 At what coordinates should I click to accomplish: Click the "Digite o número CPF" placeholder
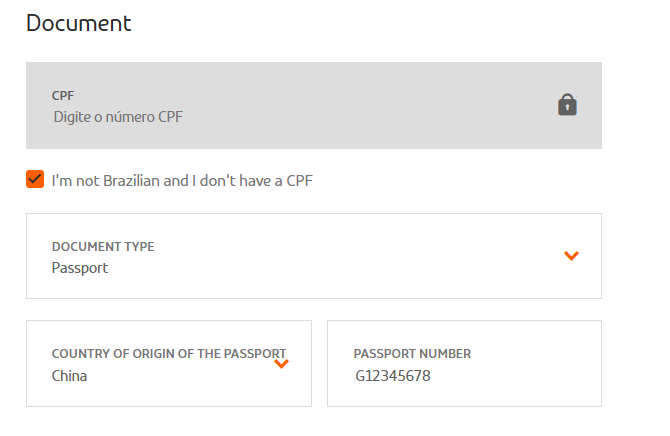[118, 116]
